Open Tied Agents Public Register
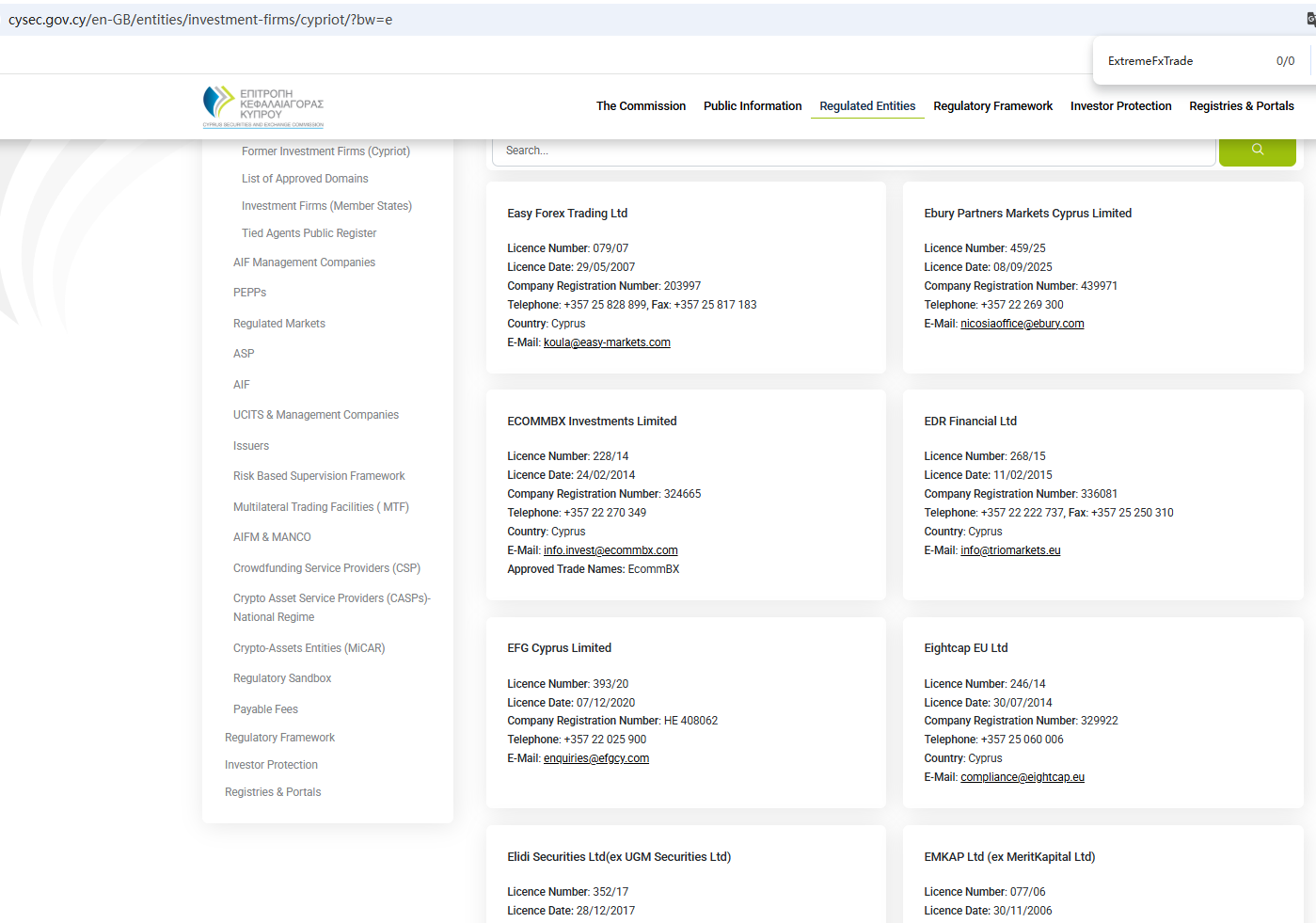 309,233
